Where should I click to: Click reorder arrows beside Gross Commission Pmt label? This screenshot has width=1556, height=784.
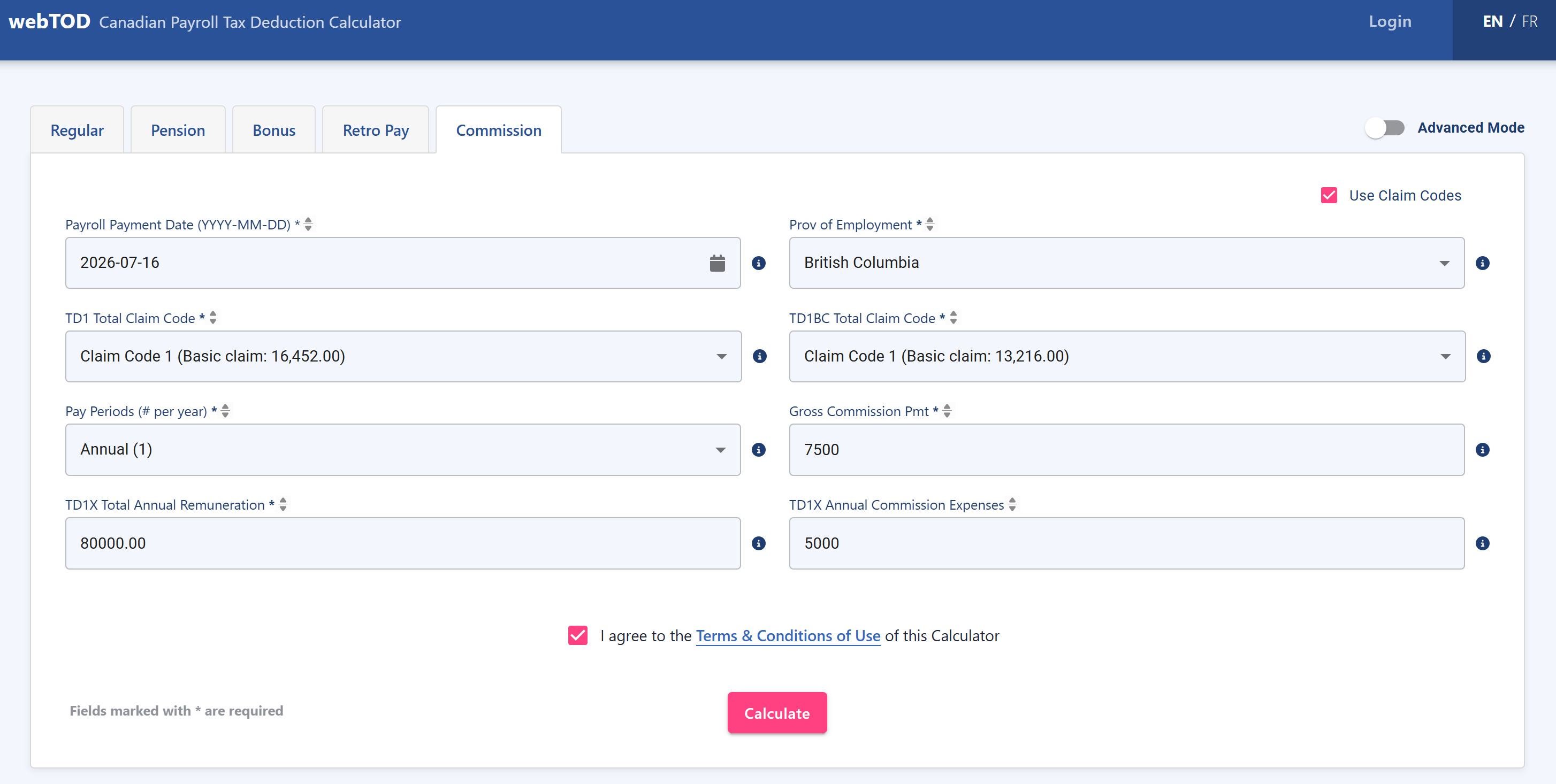(x=947, y=411)
